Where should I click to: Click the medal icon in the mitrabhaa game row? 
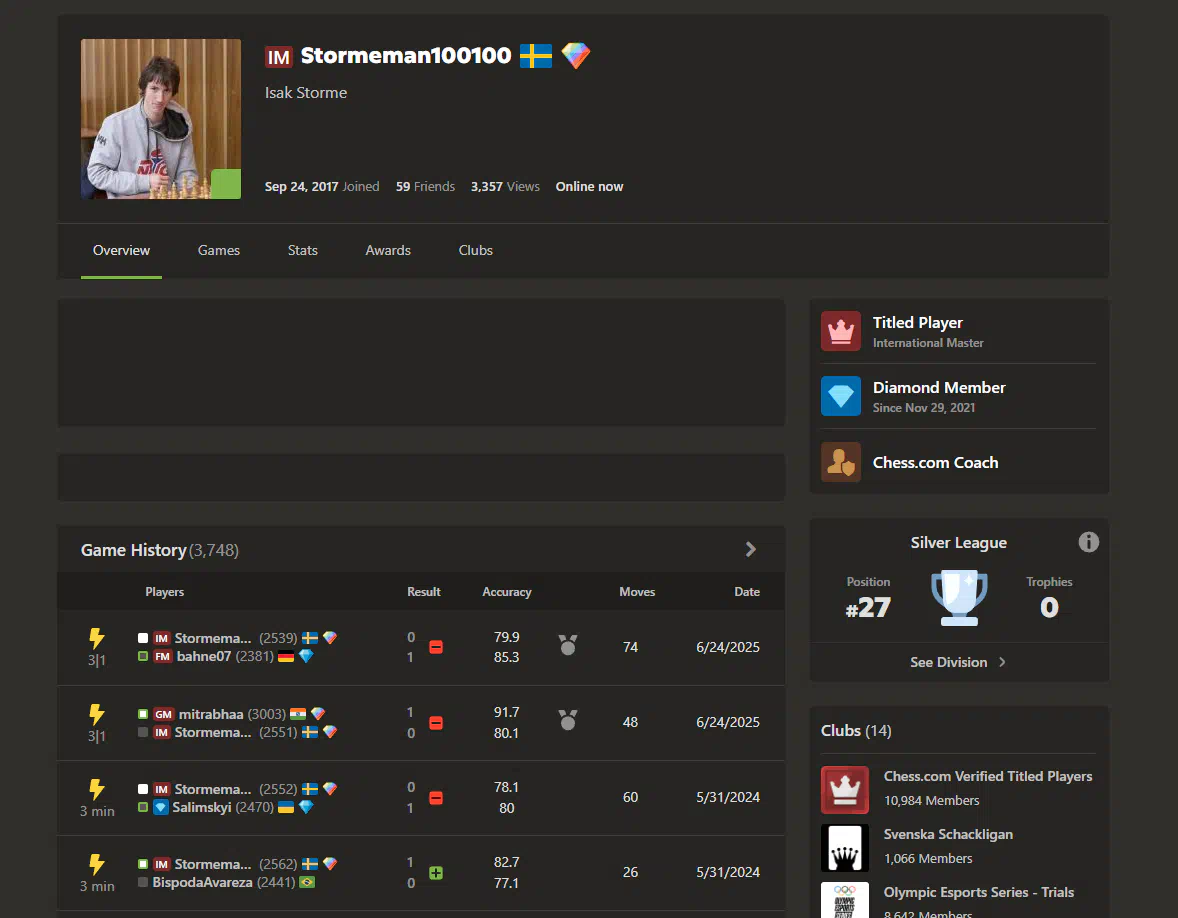pyautogui.click(x=568, y=720)
